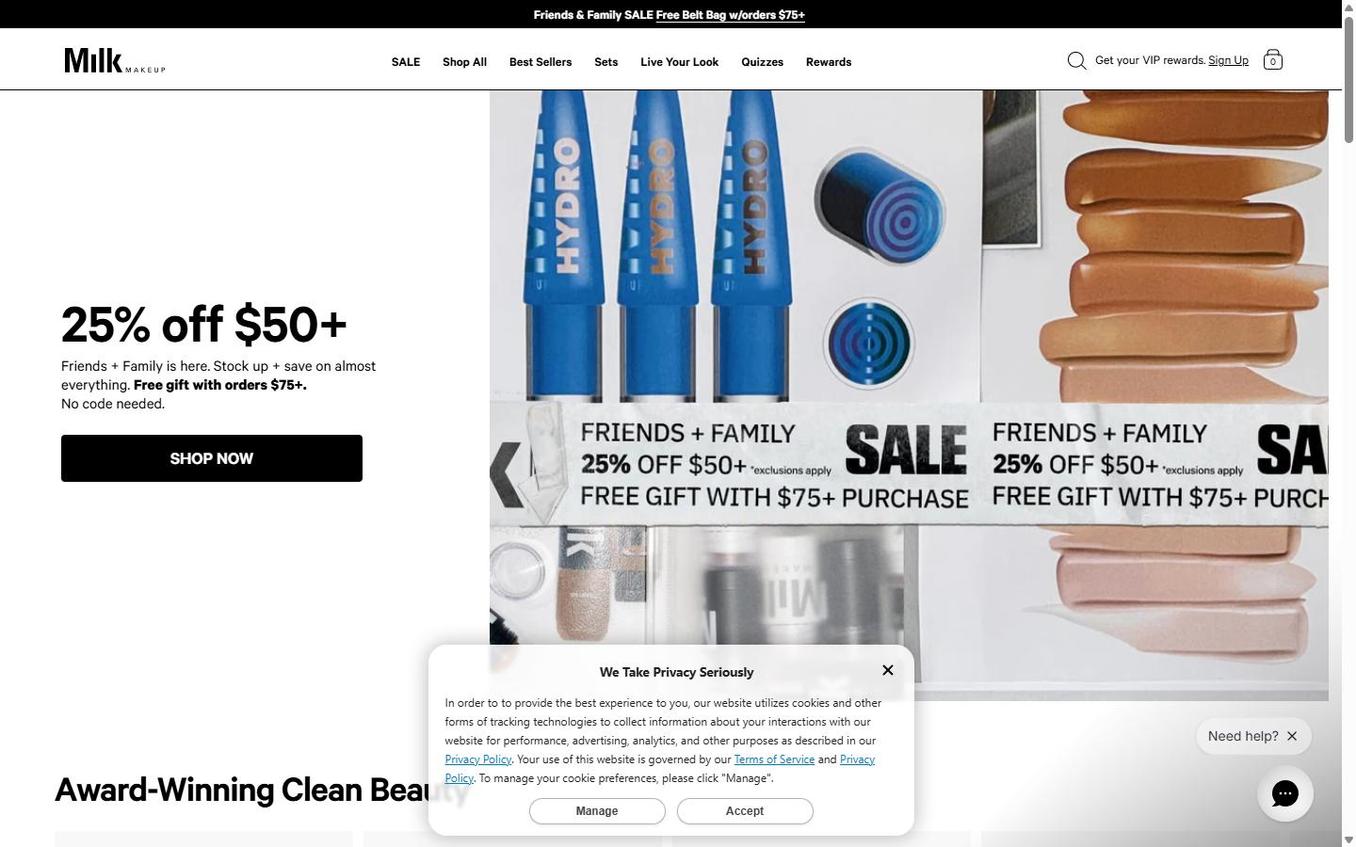
Task: Open the Best Sellers menu
Action: tap(541, 62)
